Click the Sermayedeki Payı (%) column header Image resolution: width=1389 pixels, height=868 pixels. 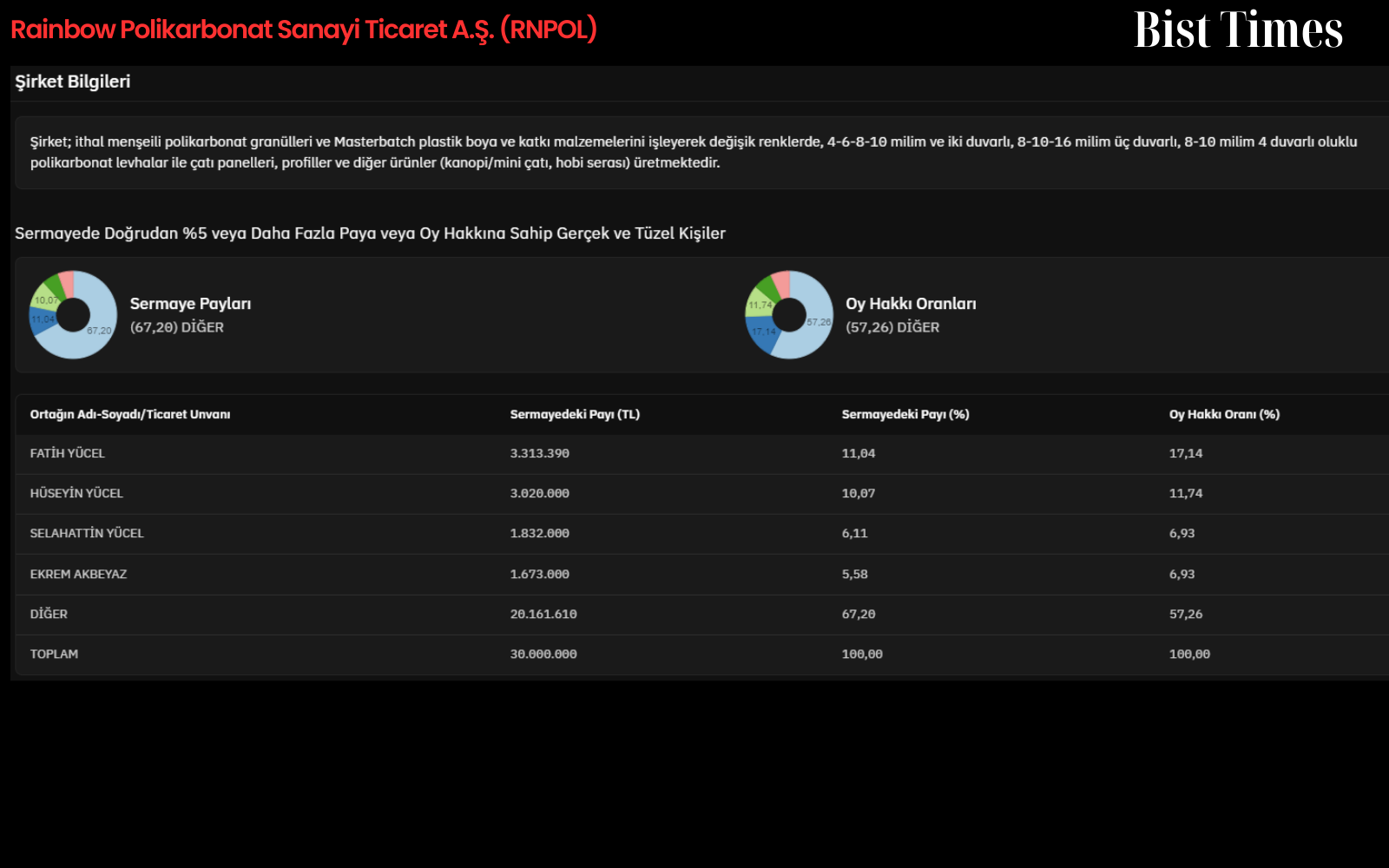click(905, 414)
